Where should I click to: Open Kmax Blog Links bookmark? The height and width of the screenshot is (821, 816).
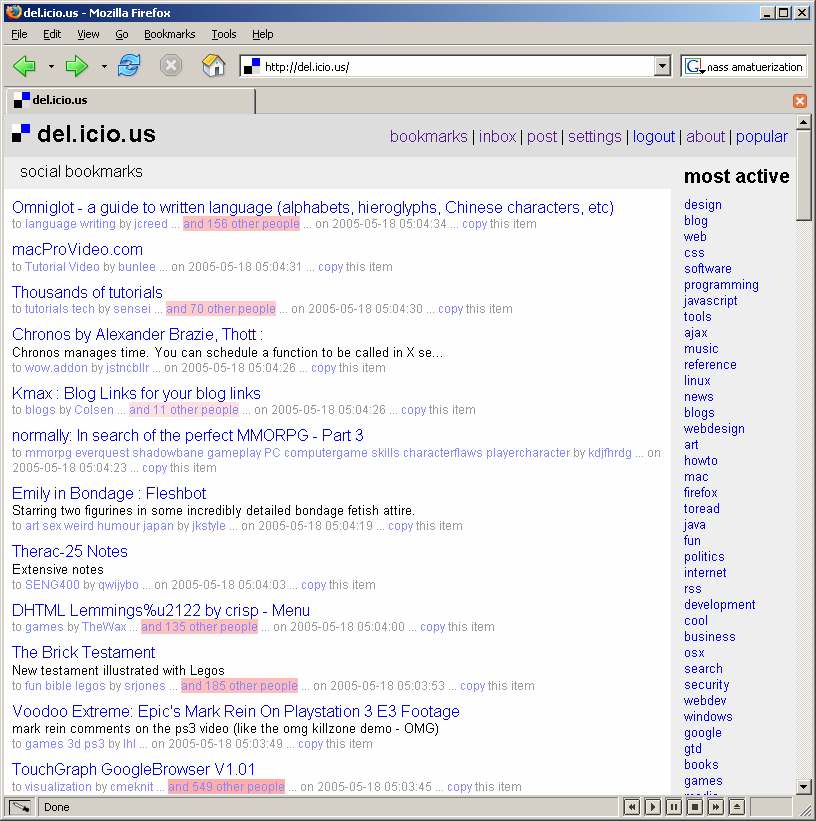(136, 393)
